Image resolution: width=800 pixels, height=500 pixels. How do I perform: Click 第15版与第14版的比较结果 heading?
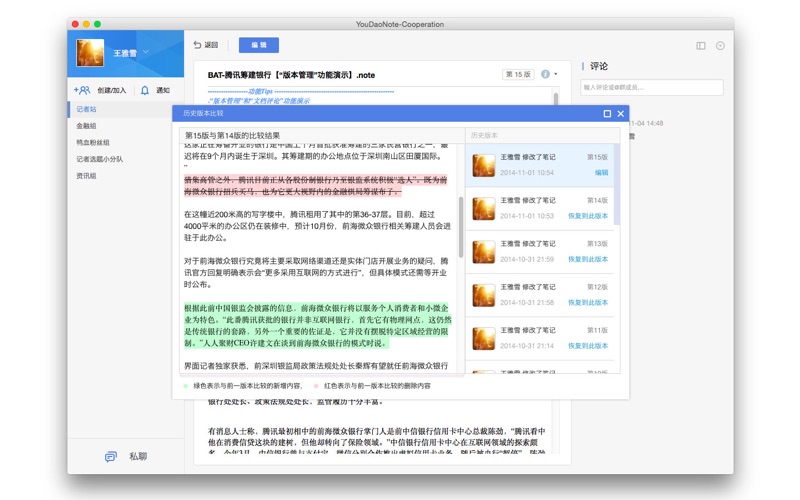coord(233,135)
